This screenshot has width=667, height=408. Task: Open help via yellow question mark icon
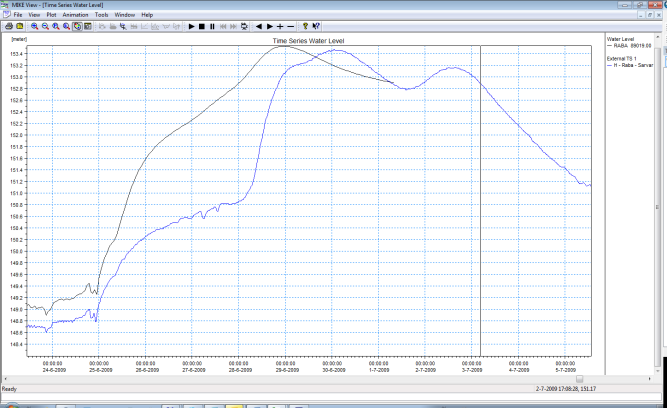[305, 26]
